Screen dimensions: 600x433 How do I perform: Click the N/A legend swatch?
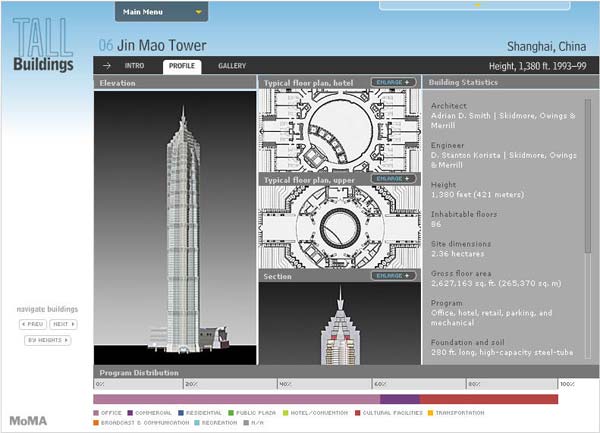point(246,423)
